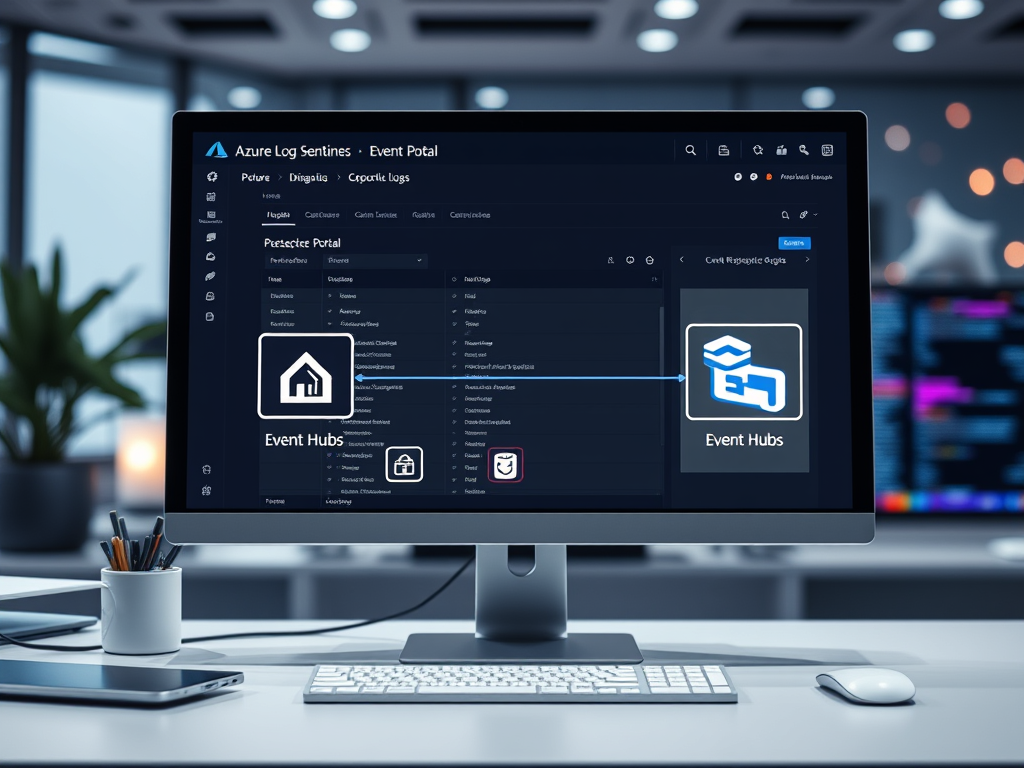
Task: Click the middle round icon above the table
Action: 630,260
